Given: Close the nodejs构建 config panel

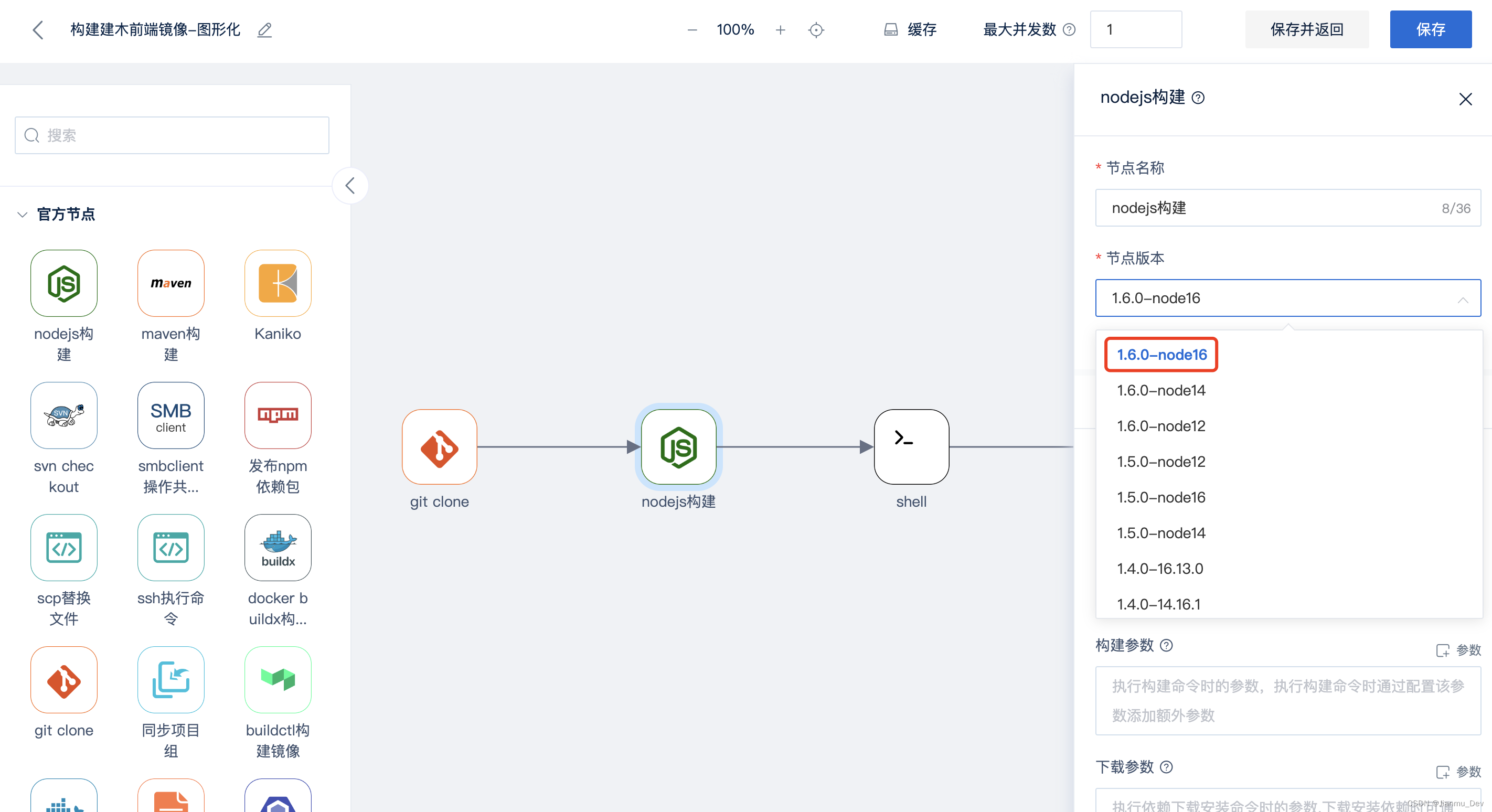Looking at the screenshot, I should coord(1465,99).
